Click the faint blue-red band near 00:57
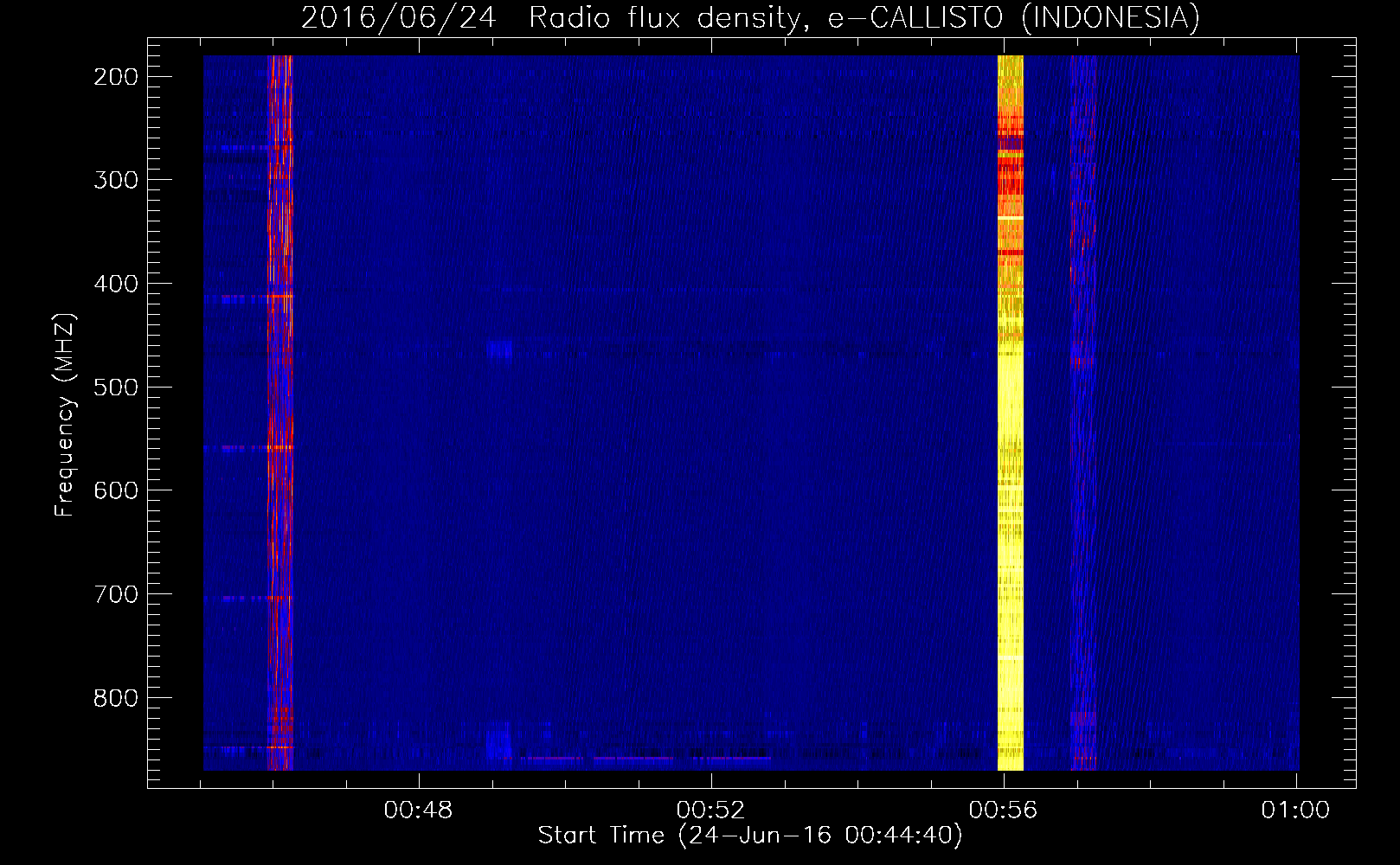The image size is (1400, 865). click(1083, 413)
